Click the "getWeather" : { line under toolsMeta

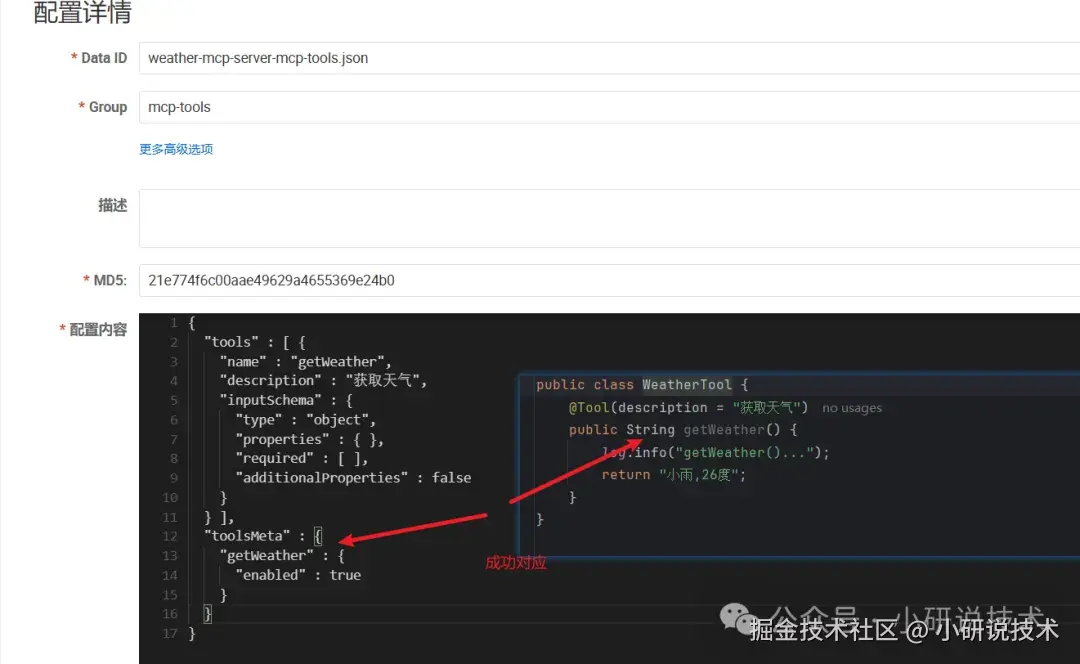click(282, 556)
